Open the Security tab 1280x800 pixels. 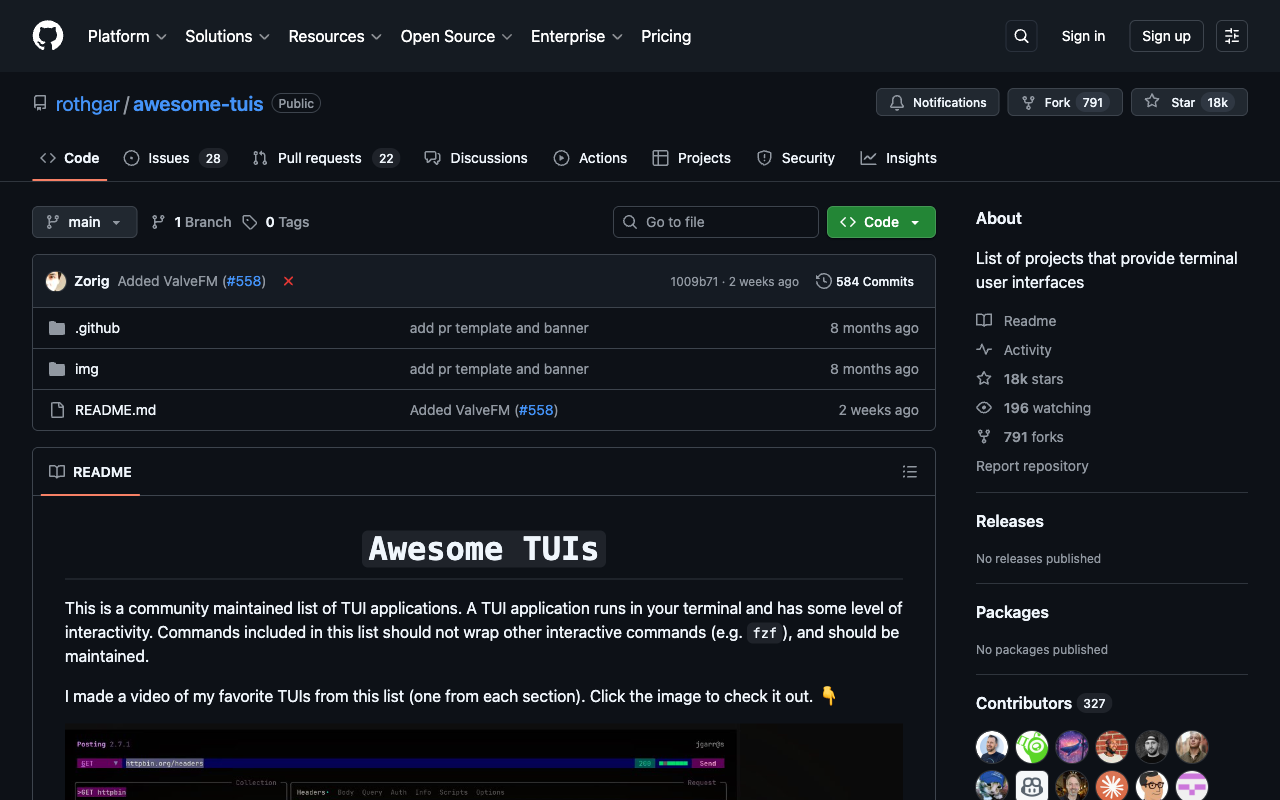tap(796, 158)
